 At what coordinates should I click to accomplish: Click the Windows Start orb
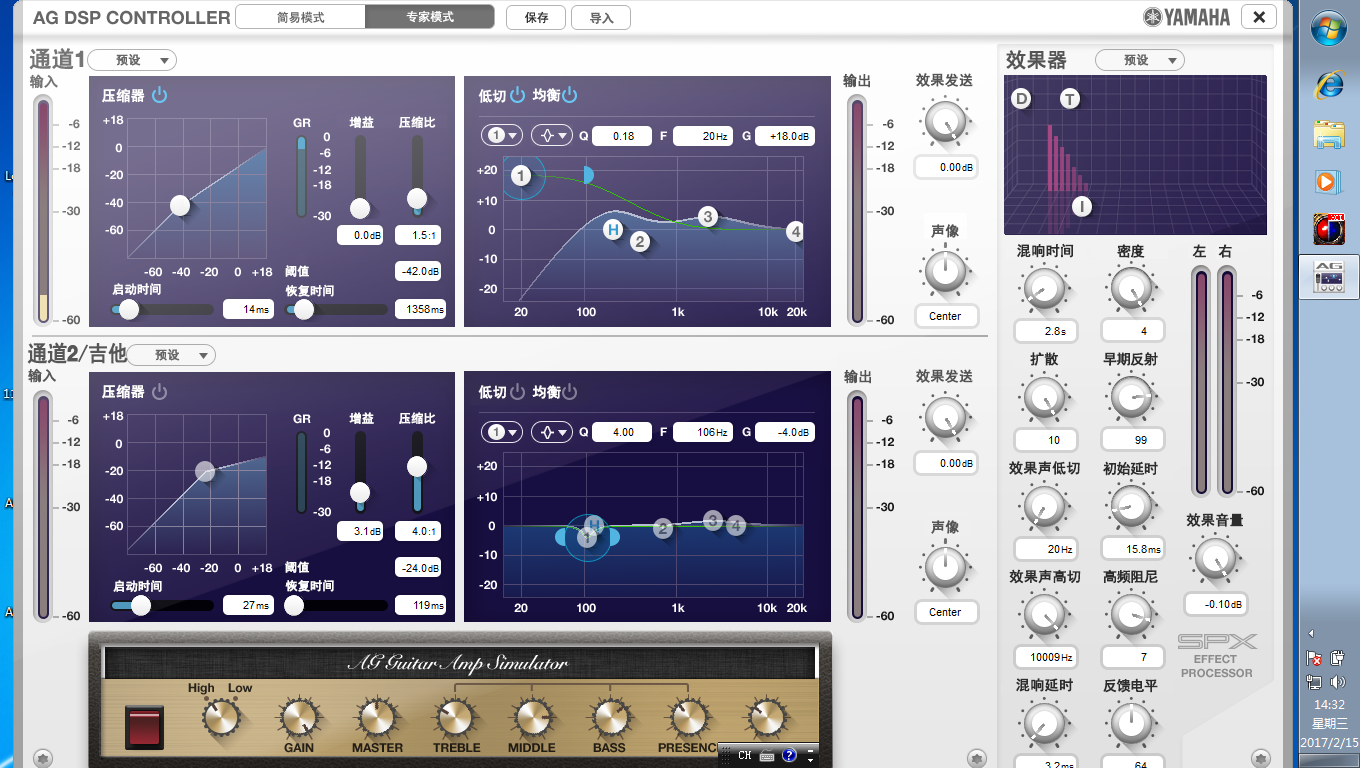(1329, 27)
